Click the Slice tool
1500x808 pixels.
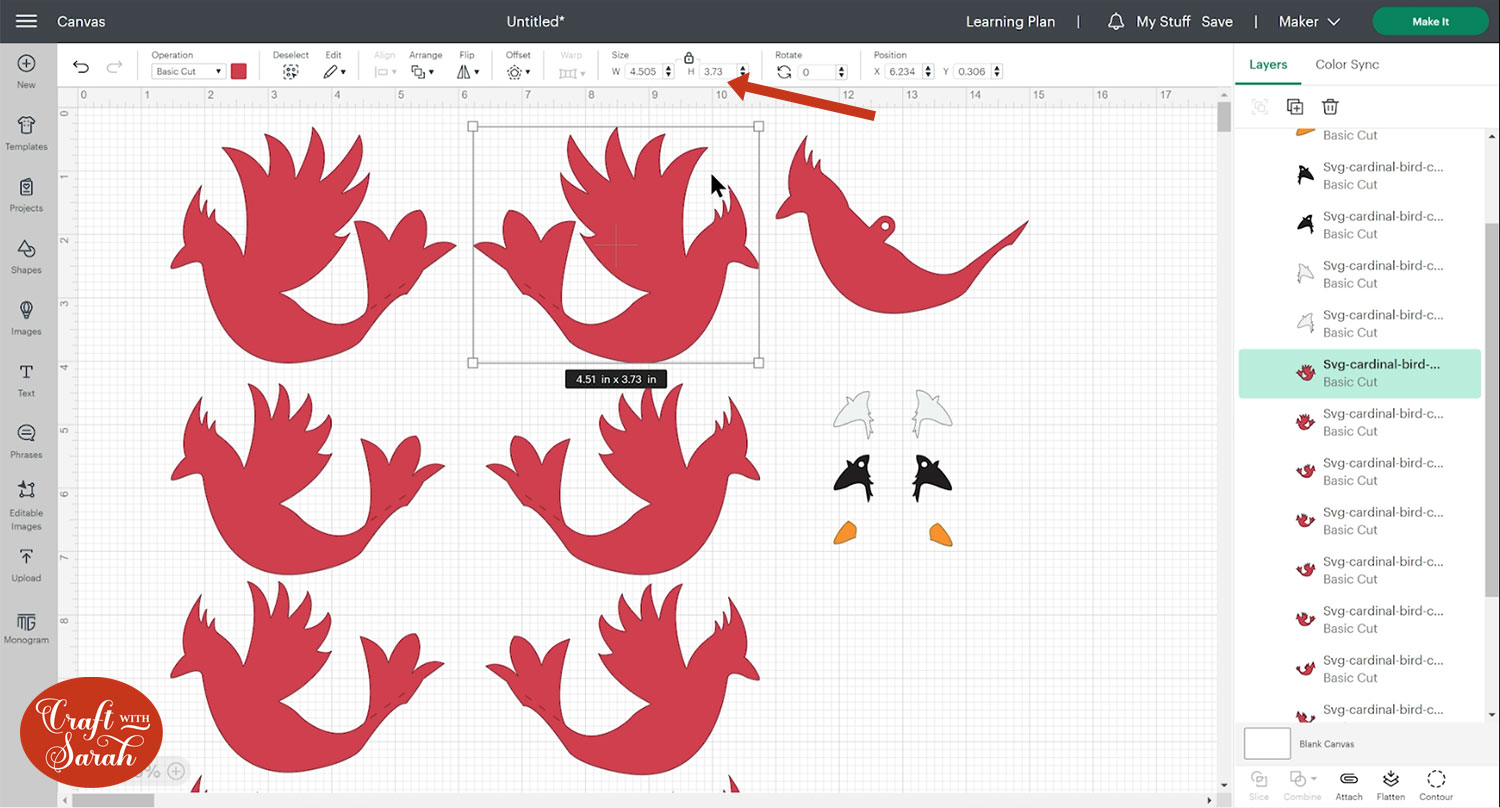pyautogui.click(x=1259, y=785)
